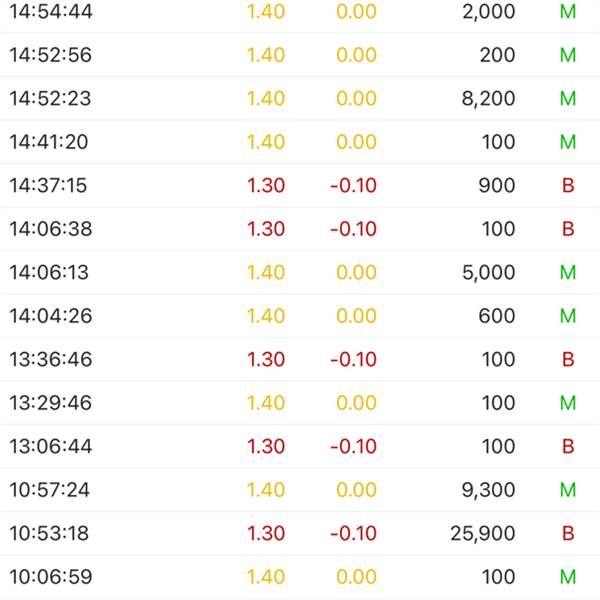Screen dimensions: 600x600
Task: Tap the B marker on the 13:06:44 row
Action: pos(568,446)
